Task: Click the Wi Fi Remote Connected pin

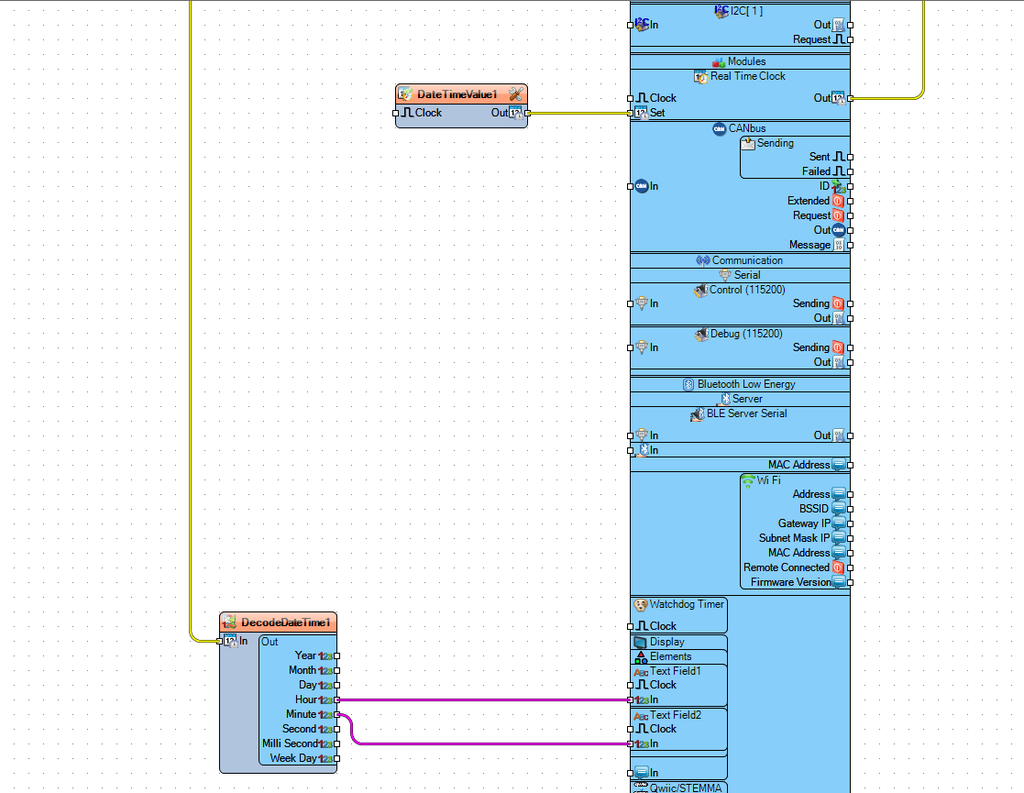Action: pos(850,568)
